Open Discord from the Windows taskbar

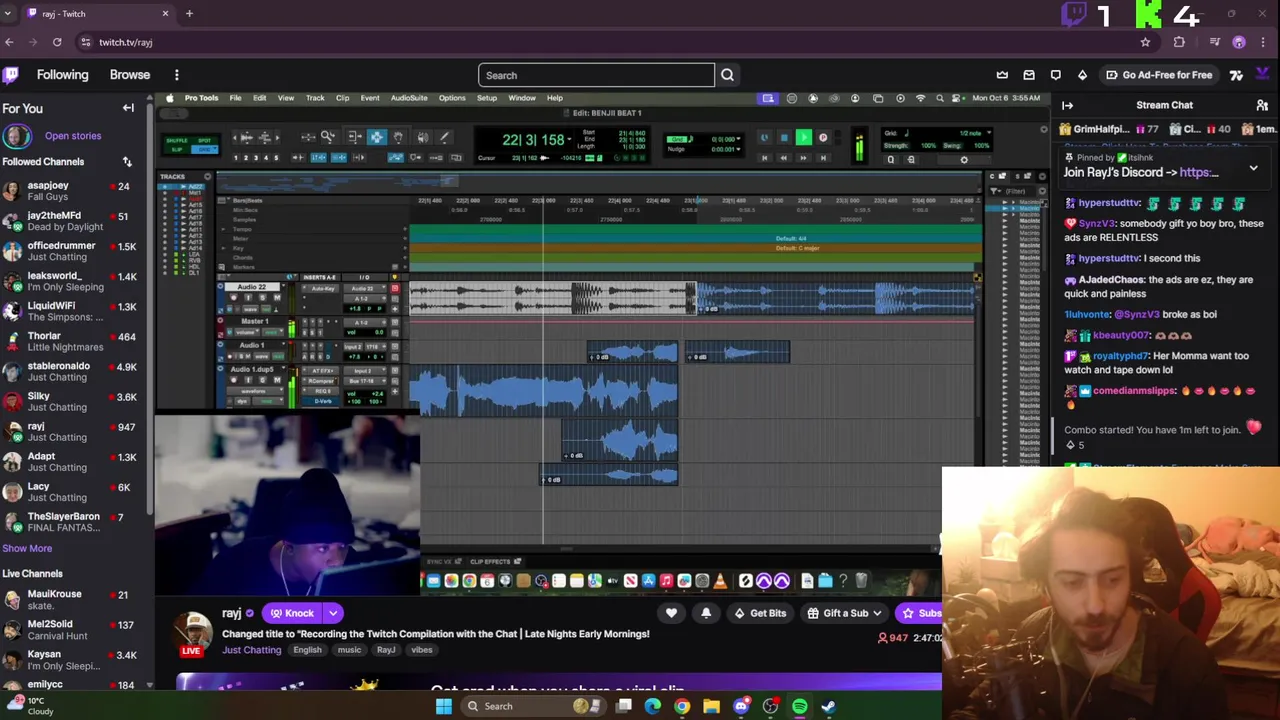[741, 706]
